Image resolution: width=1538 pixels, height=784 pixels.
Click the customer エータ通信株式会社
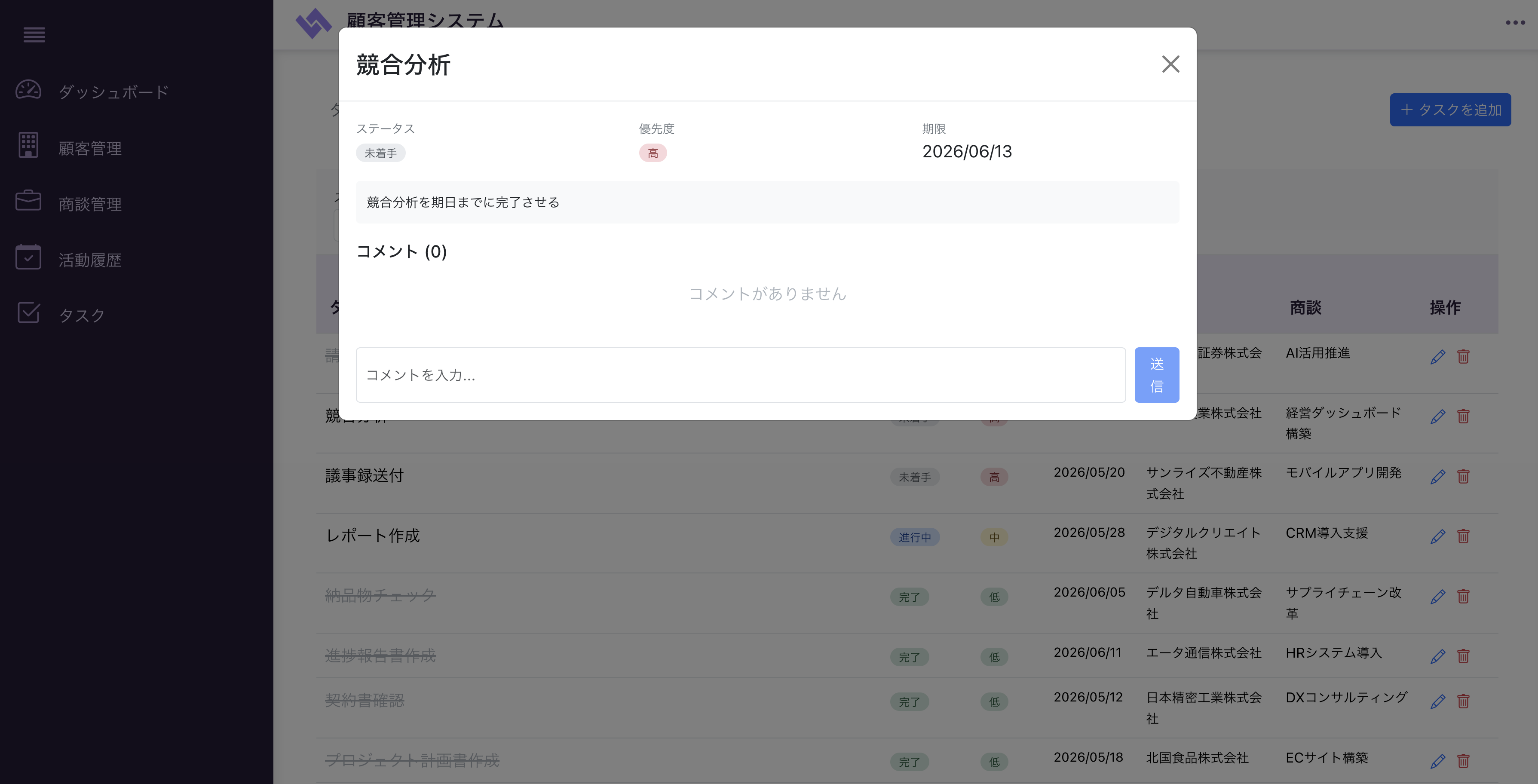click(x=1204, y=652)
